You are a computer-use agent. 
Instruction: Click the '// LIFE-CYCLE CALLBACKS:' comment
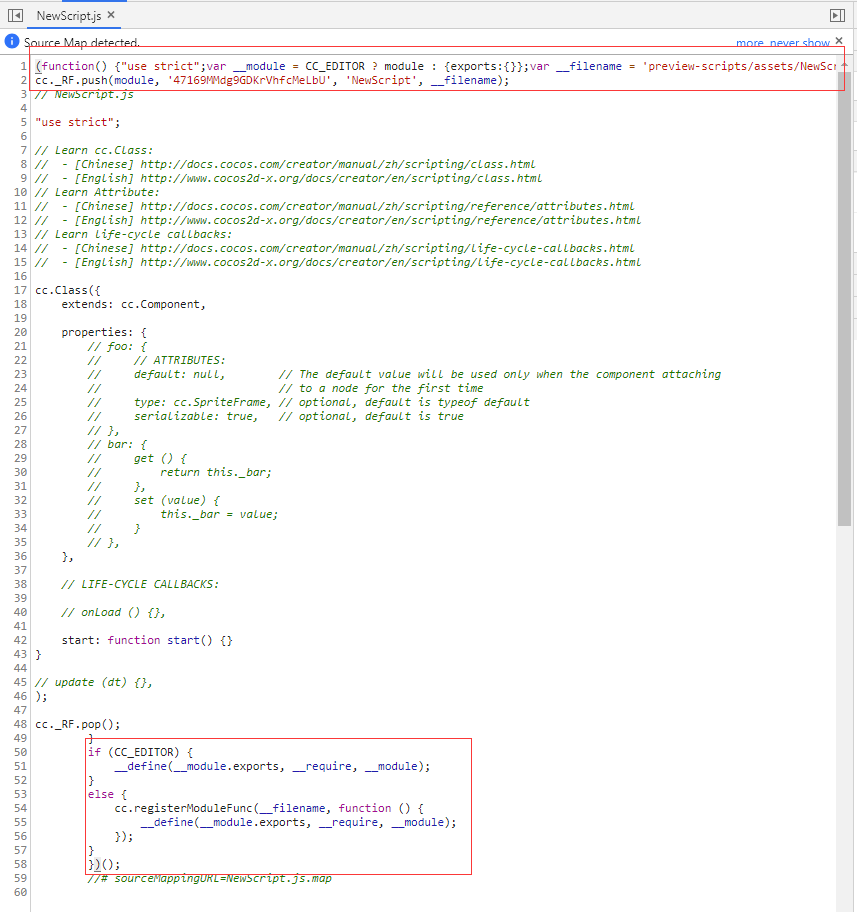[140, 584]
